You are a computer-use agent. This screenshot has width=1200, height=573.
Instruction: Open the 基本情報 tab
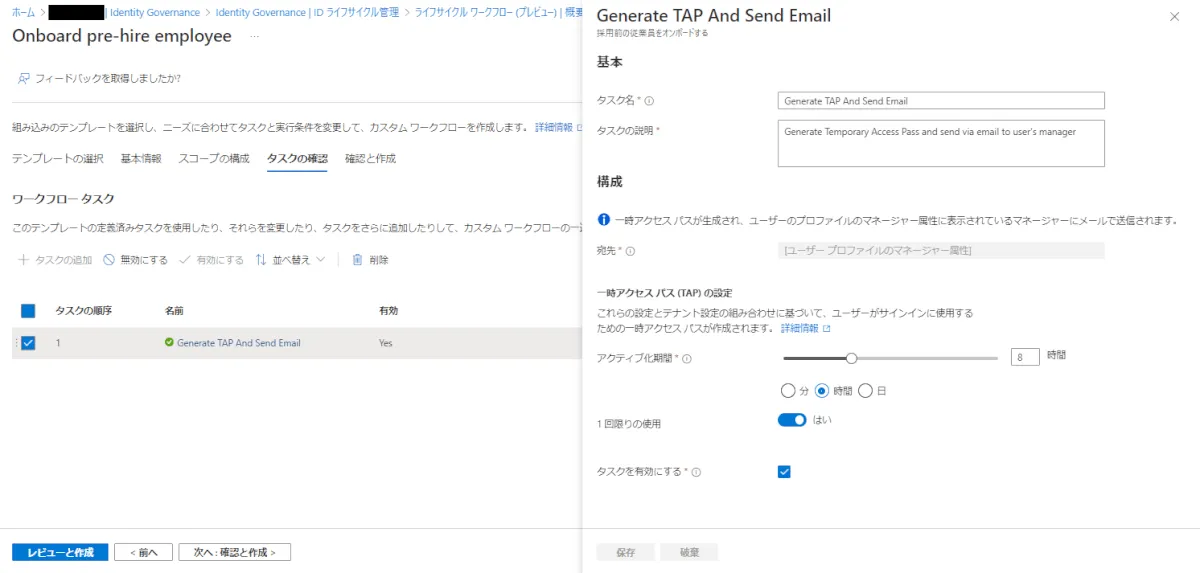click(141, 159)
